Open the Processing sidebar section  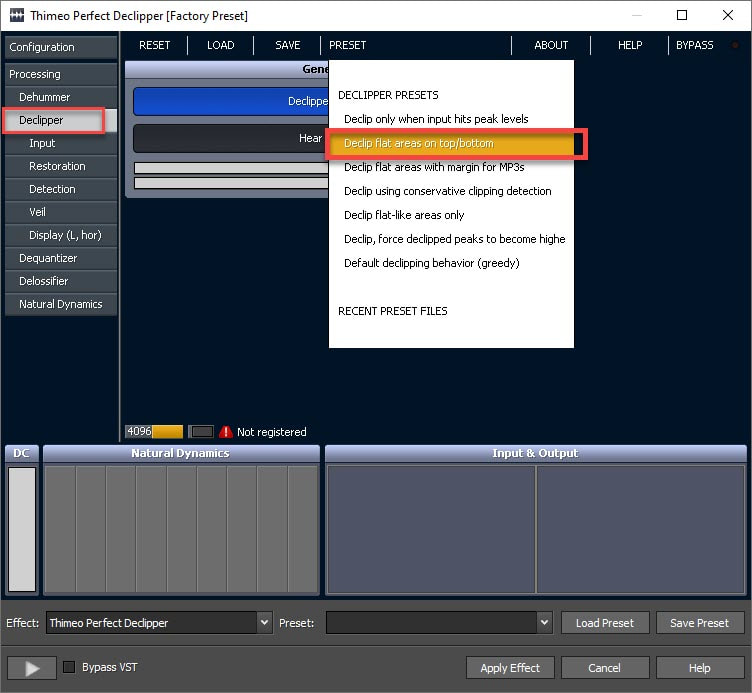pyautogui.click(x=61, y=74)
